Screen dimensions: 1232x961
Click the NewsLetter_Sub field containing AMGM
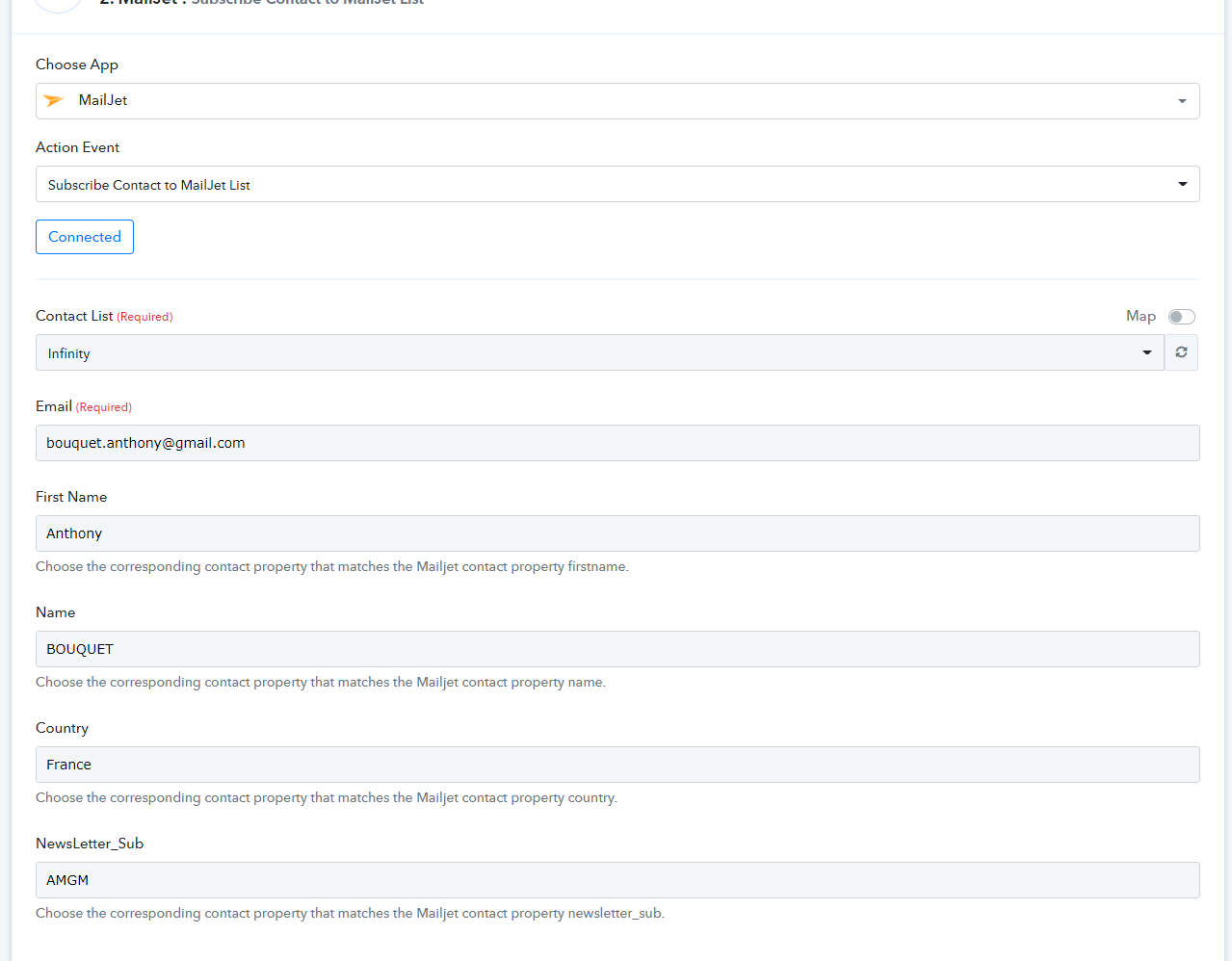pyautogui.click(x=617, y=880)
